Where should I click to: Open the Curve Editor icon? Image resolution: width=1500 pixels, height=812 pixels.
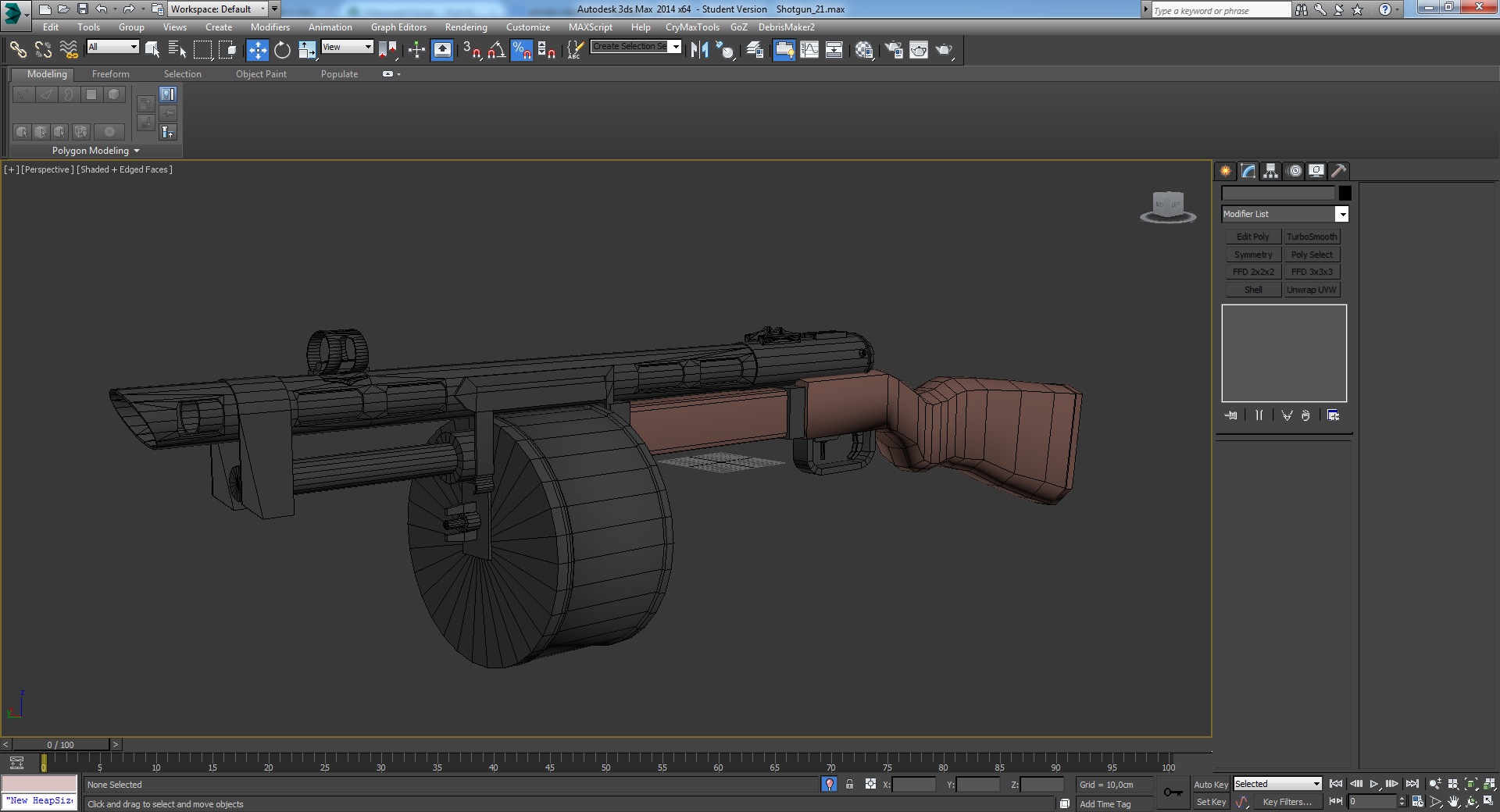pyautogui.click(x=809, y=50)
